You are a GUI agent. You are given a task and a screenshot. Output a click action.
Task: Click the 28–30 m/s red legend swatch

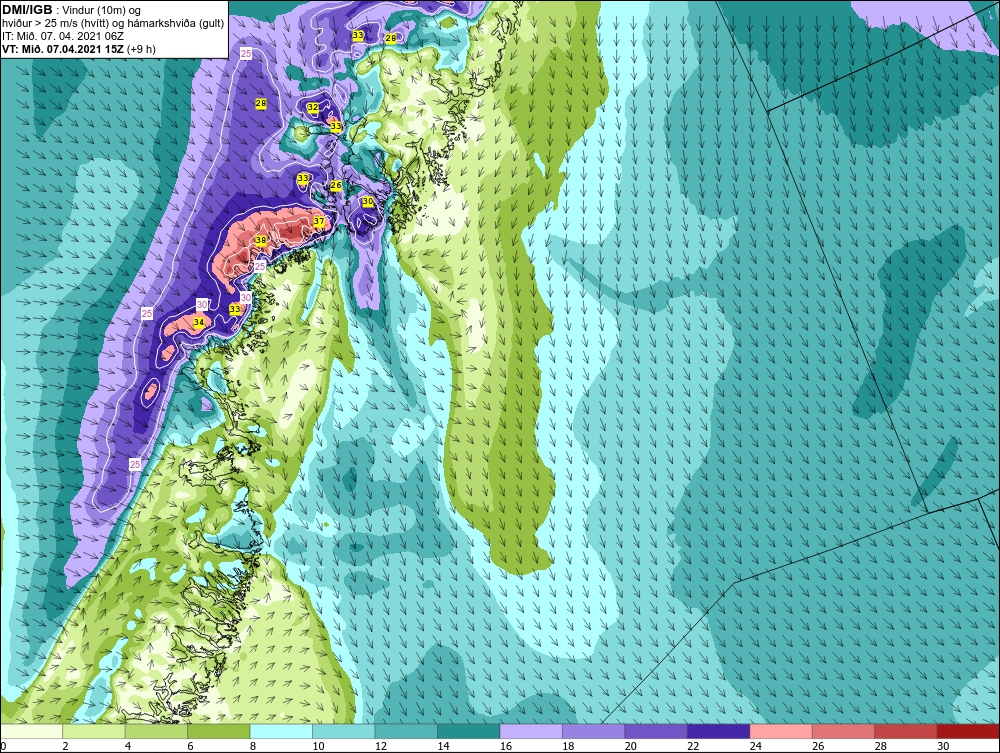(906, 731)
